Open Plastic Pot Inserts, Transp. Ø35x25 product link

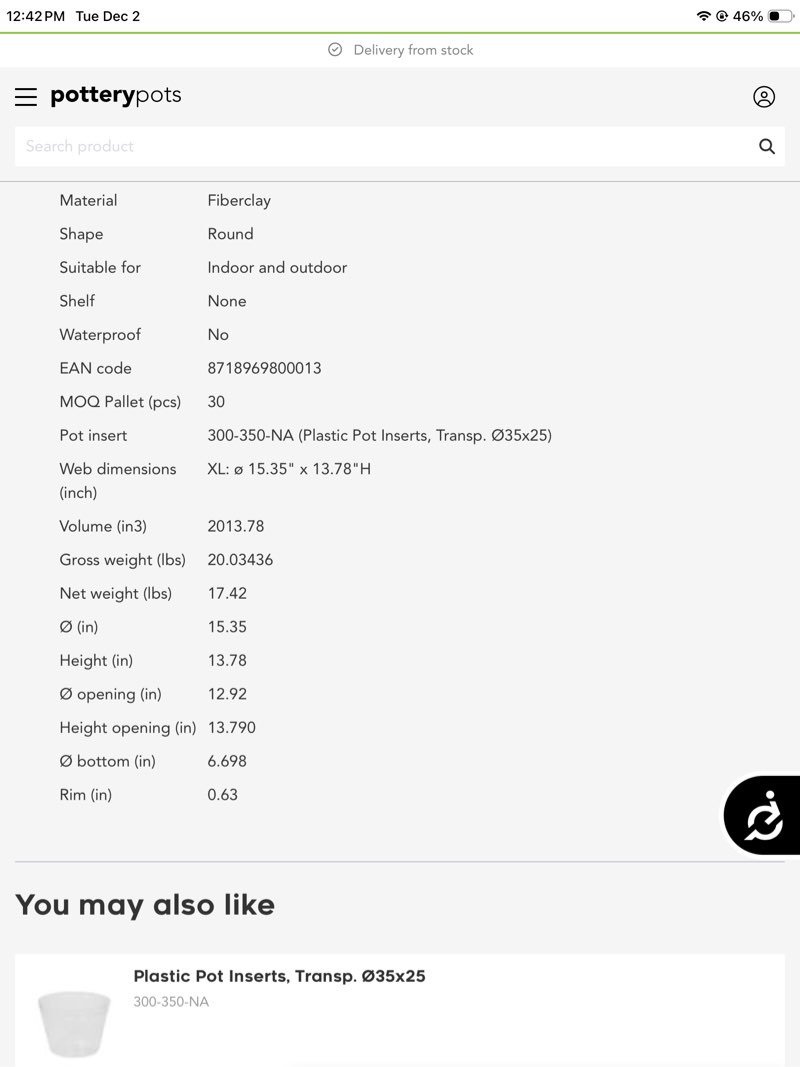pos(279,976)
